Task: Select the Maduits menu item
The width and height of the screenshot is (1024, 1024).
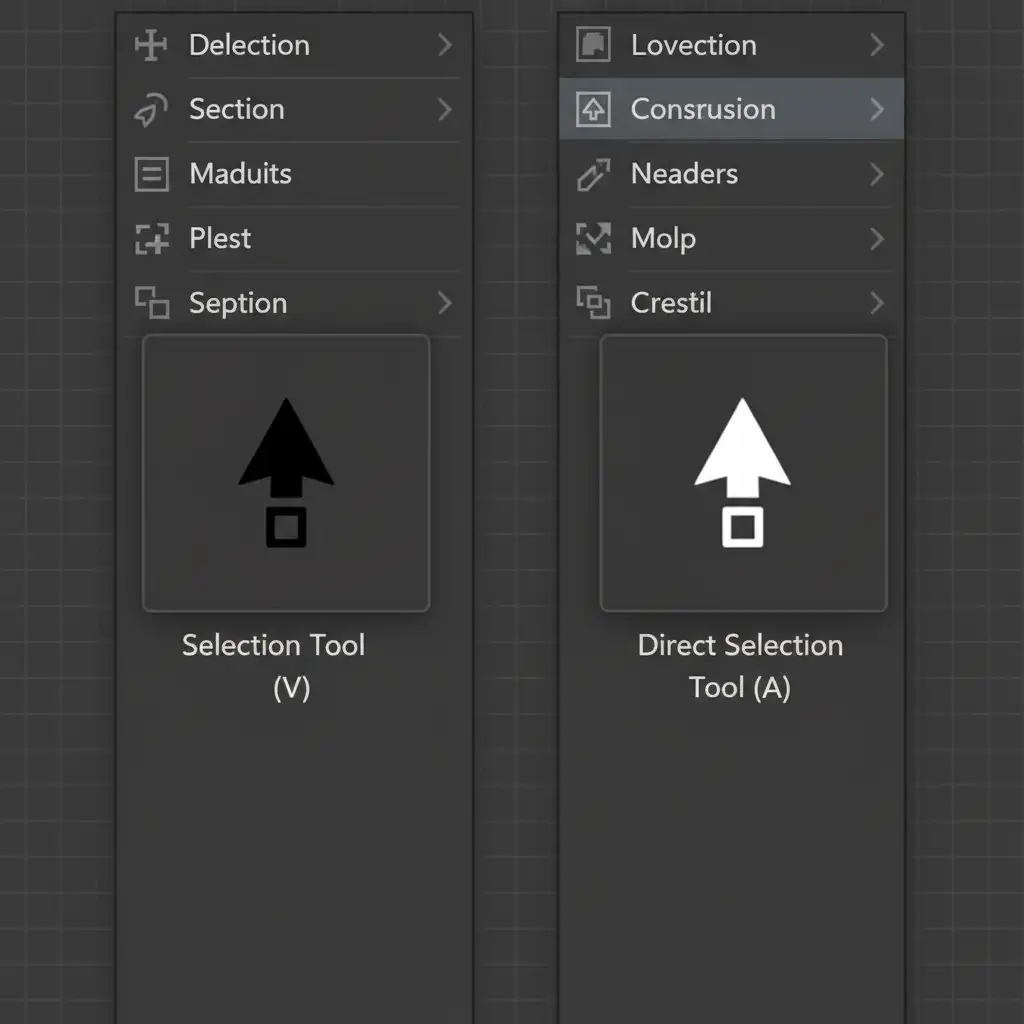Action: coord(240,174)
